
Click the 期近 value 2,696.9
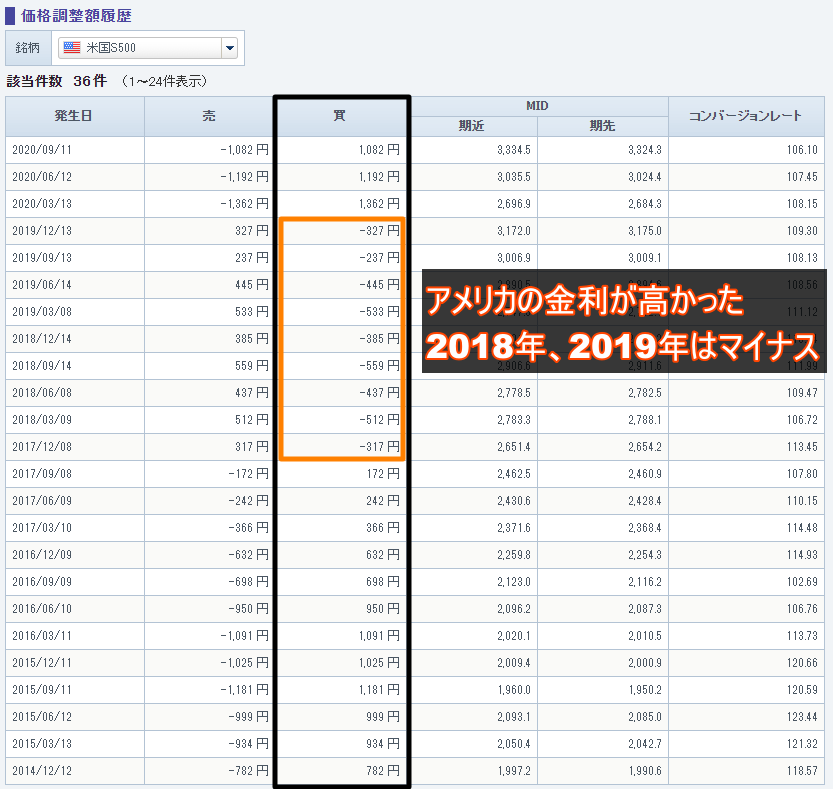click(514, 204)
